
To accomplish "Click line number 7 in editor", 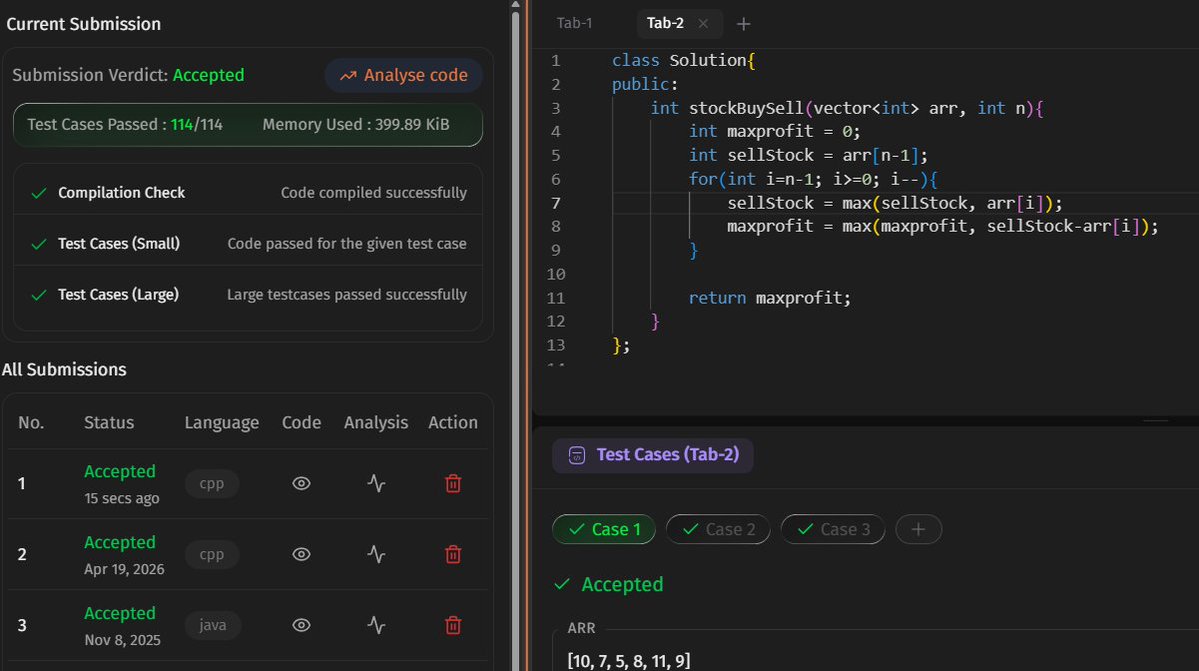I will (x=556, y=203).
